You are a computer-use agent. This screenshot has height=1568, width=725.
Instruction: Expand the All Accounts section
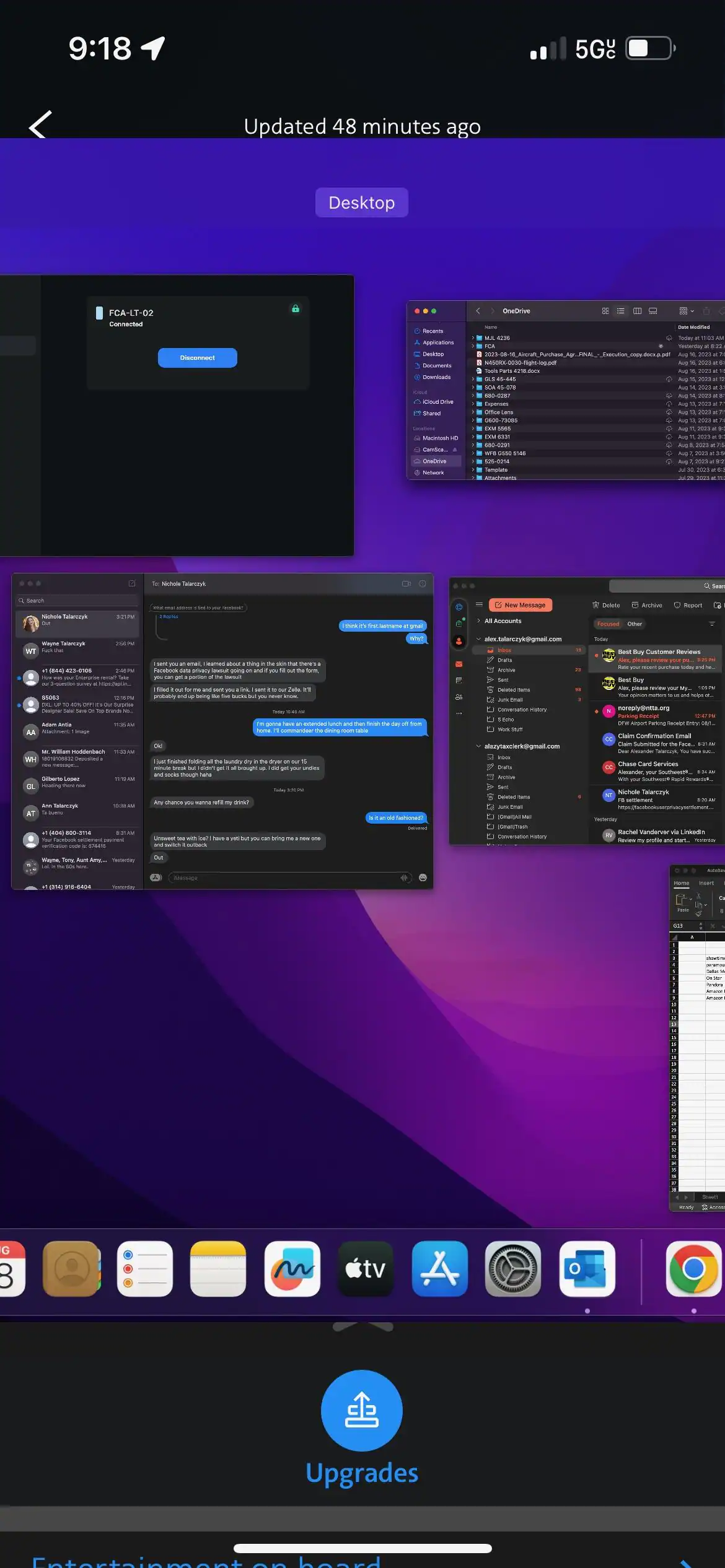coord(478,621)
